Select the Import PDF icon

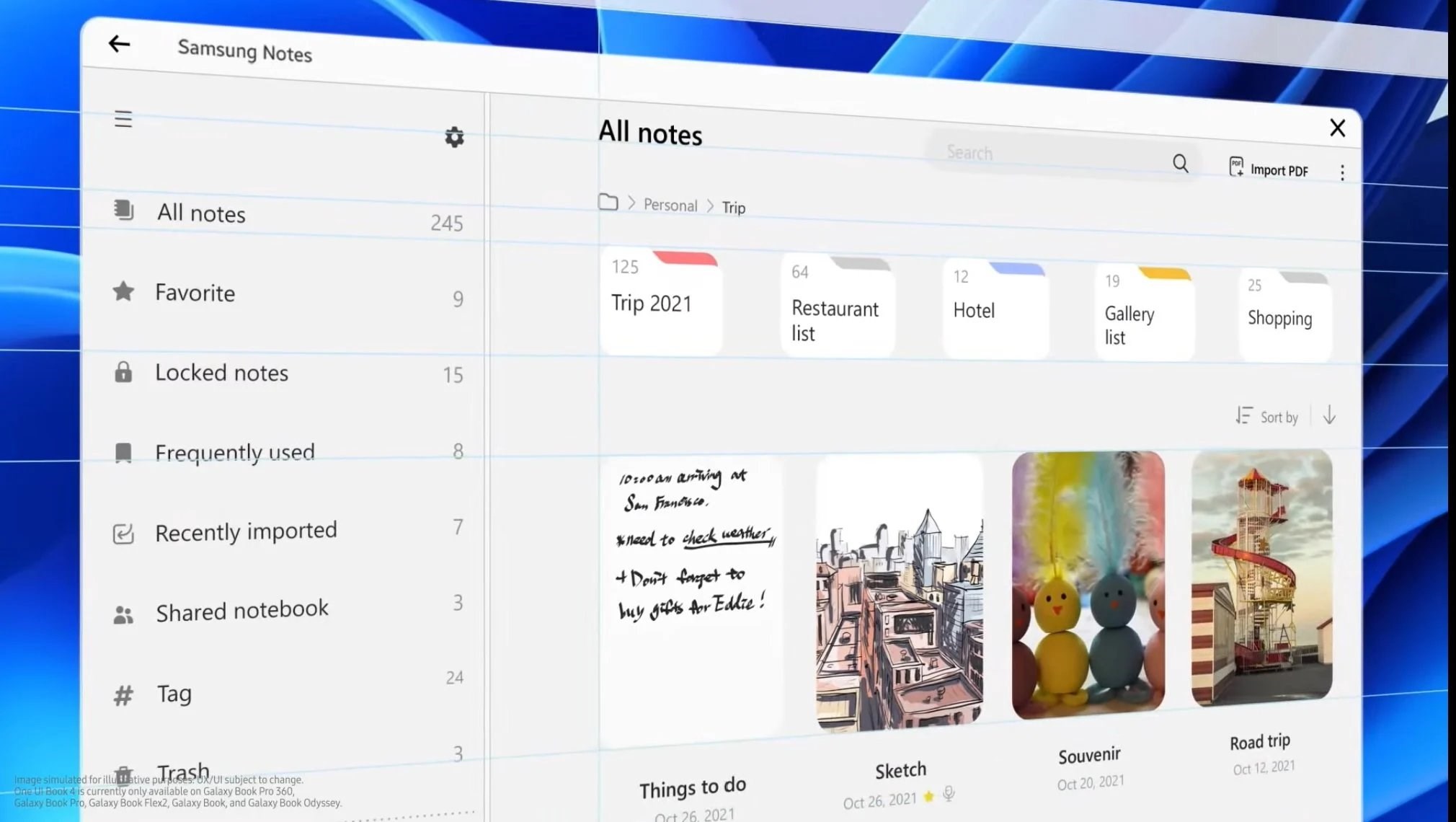[x=1236, y=167]
